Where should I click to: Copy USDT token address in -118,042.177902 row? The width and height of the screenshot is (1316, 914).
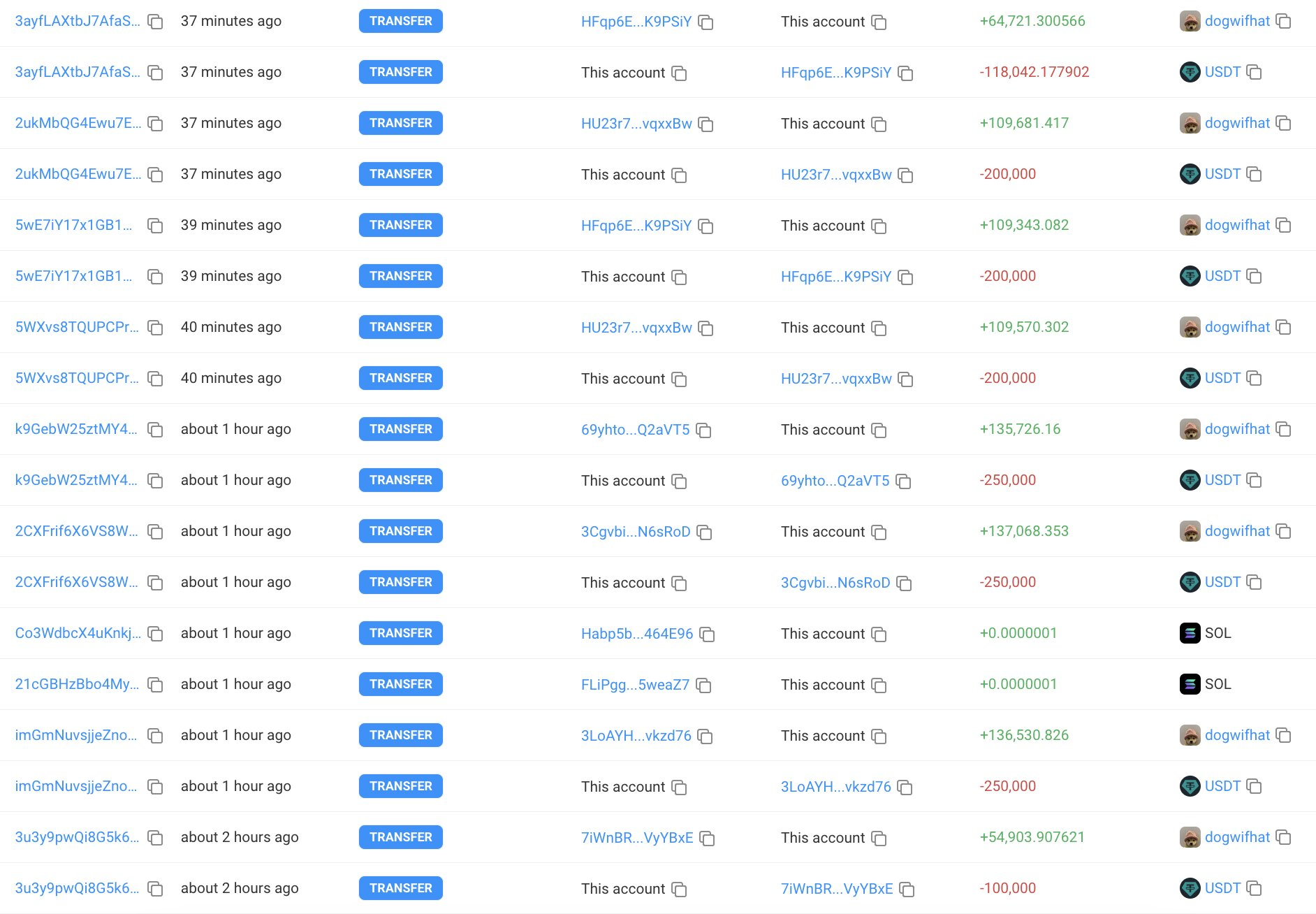pyautogui.click(x=1254, y=73)
